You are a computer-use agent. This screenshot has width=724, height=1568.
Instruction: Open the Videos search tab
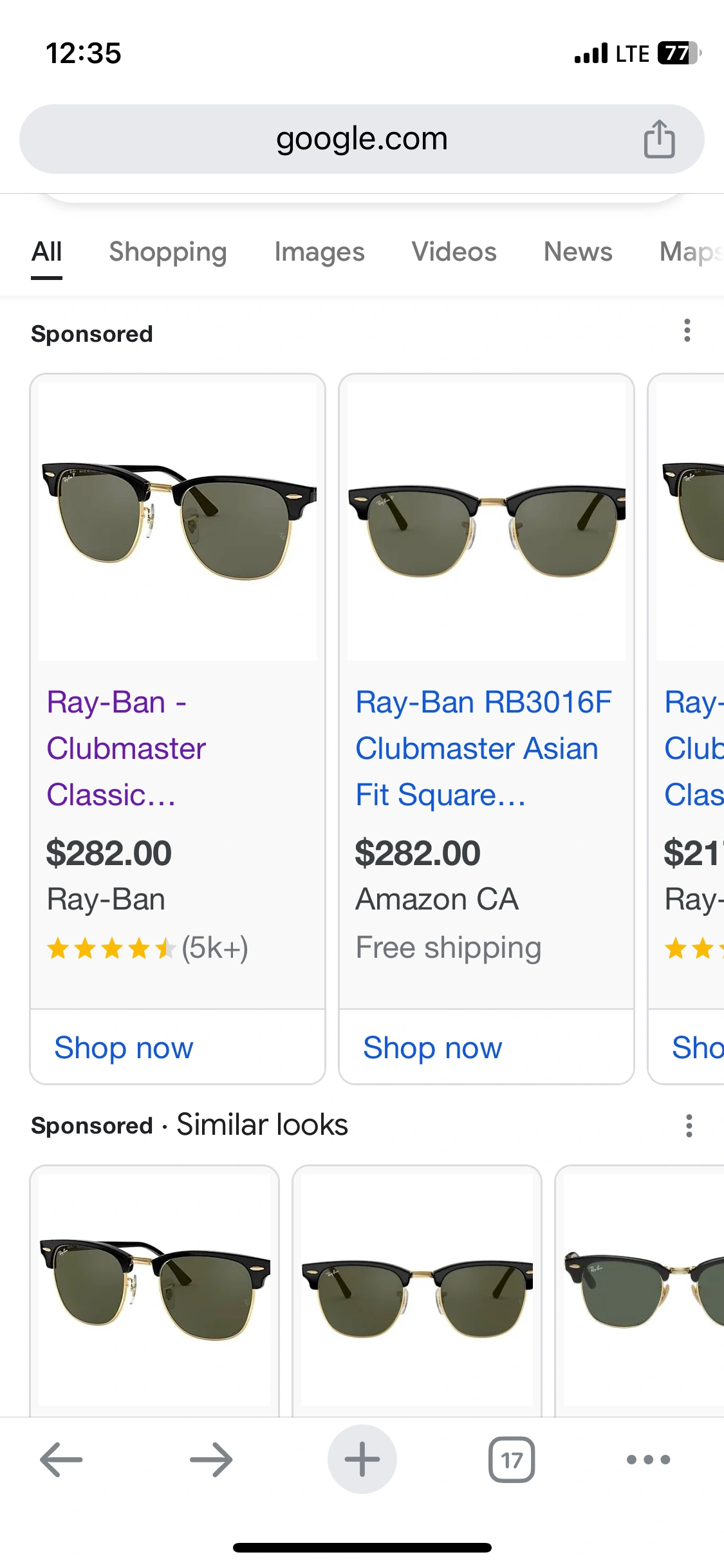(x=454, y=252)
